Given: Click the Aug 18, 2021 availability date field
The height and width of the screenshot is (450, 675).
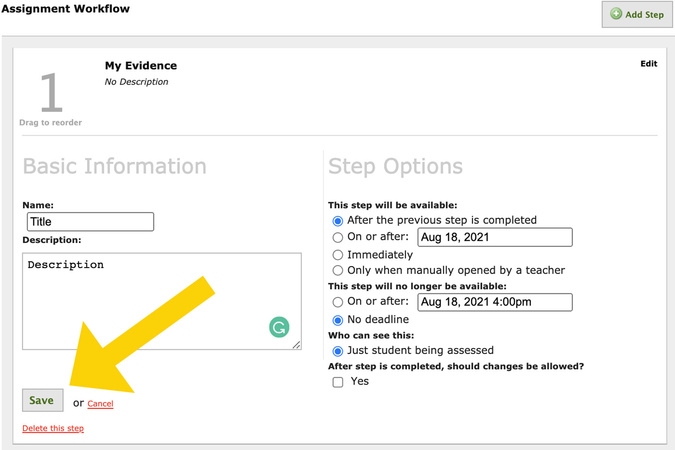Looking at the screenshot, I should (495, 237).
